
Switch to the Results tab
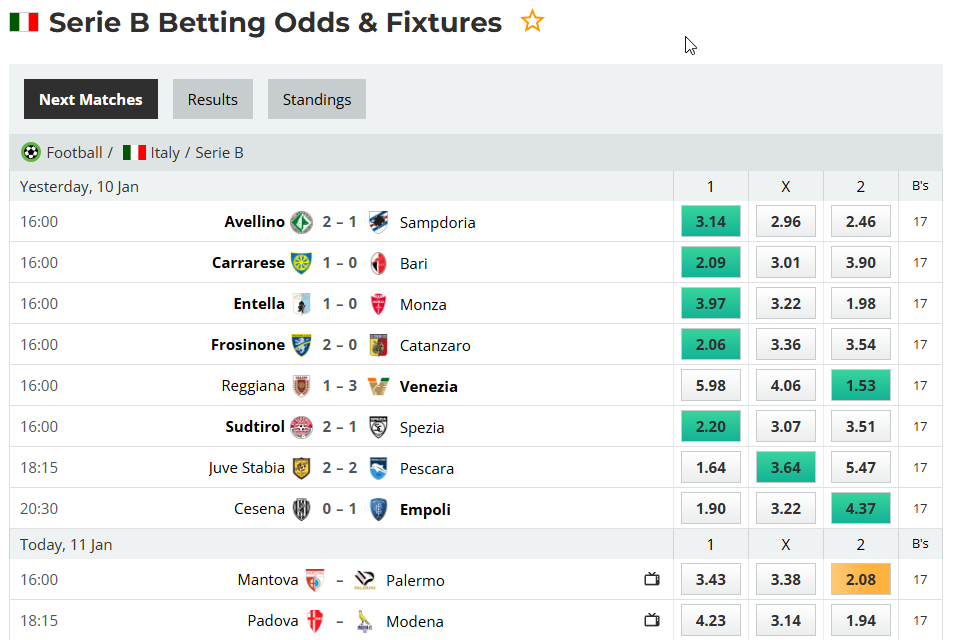pos(212,98)
